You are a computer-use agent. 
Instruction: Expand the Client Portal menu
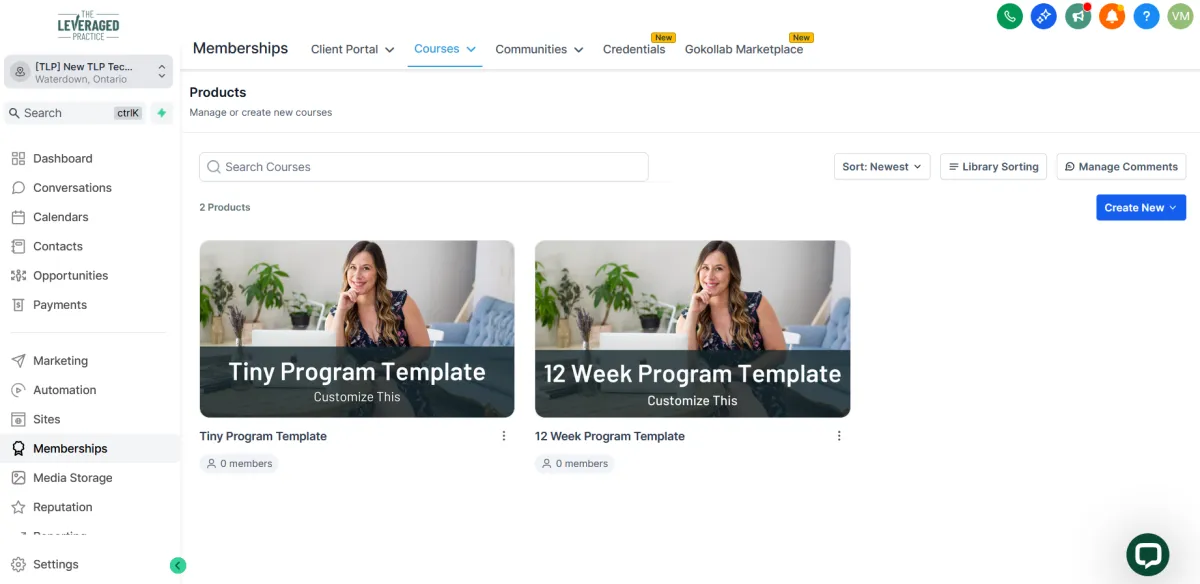tap(352, 49)
